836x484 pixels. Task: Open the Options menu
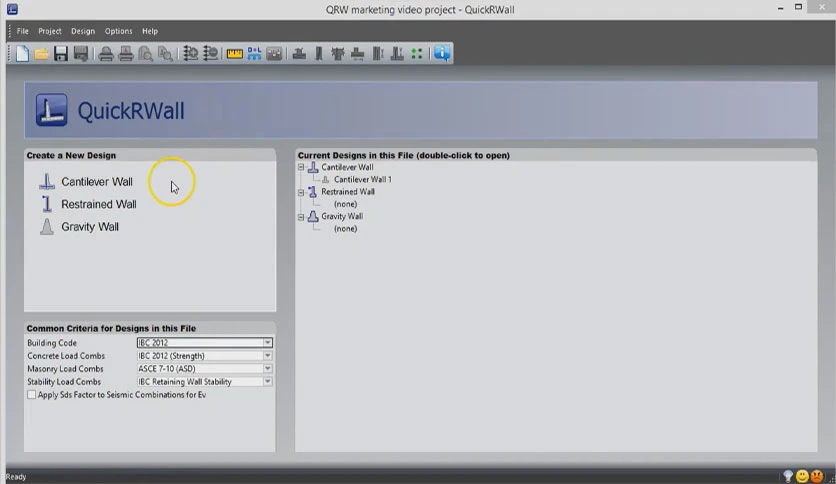(x=118, y=31)
